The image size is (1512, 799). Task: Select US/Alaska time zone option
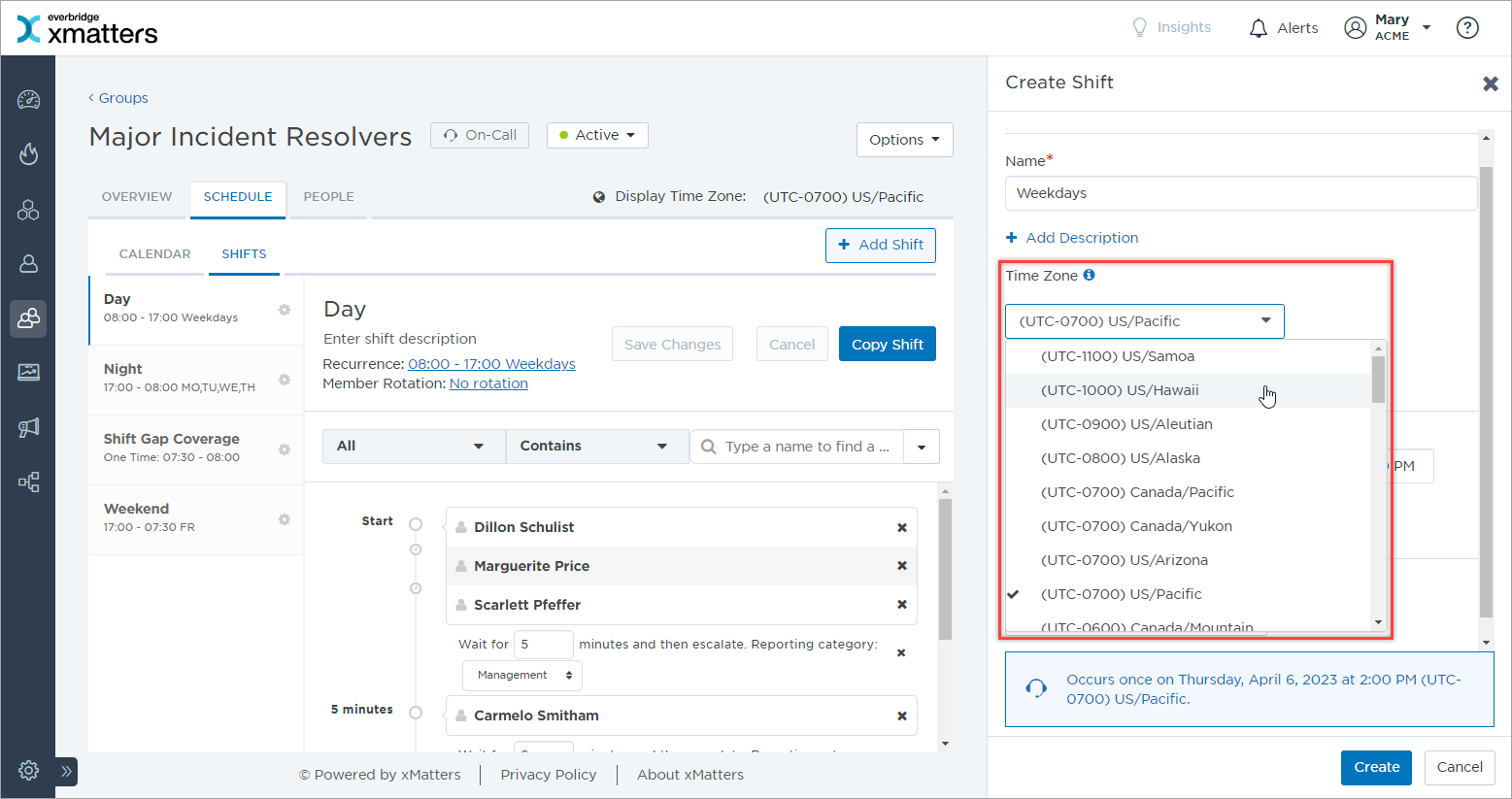(1188, 458)
